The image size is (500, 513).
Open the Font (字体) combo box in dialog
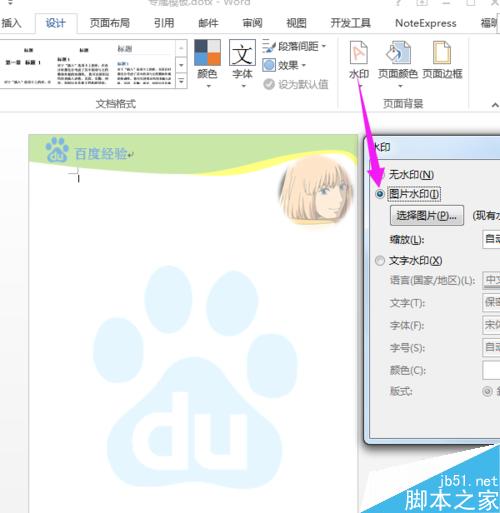pos(491,325)
